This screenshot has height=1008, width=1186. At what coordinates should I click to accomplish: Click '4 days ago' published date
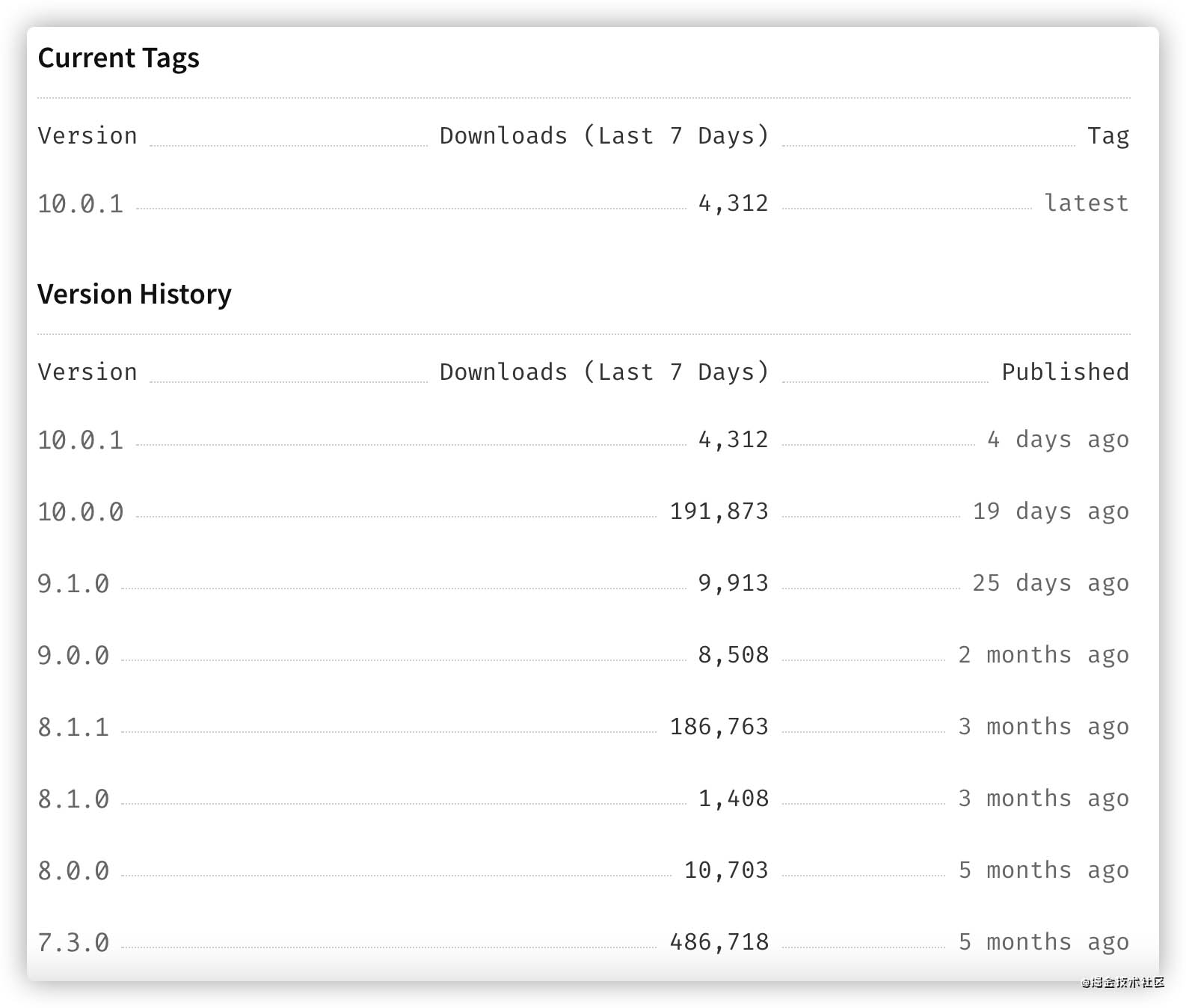[1058, 440]
